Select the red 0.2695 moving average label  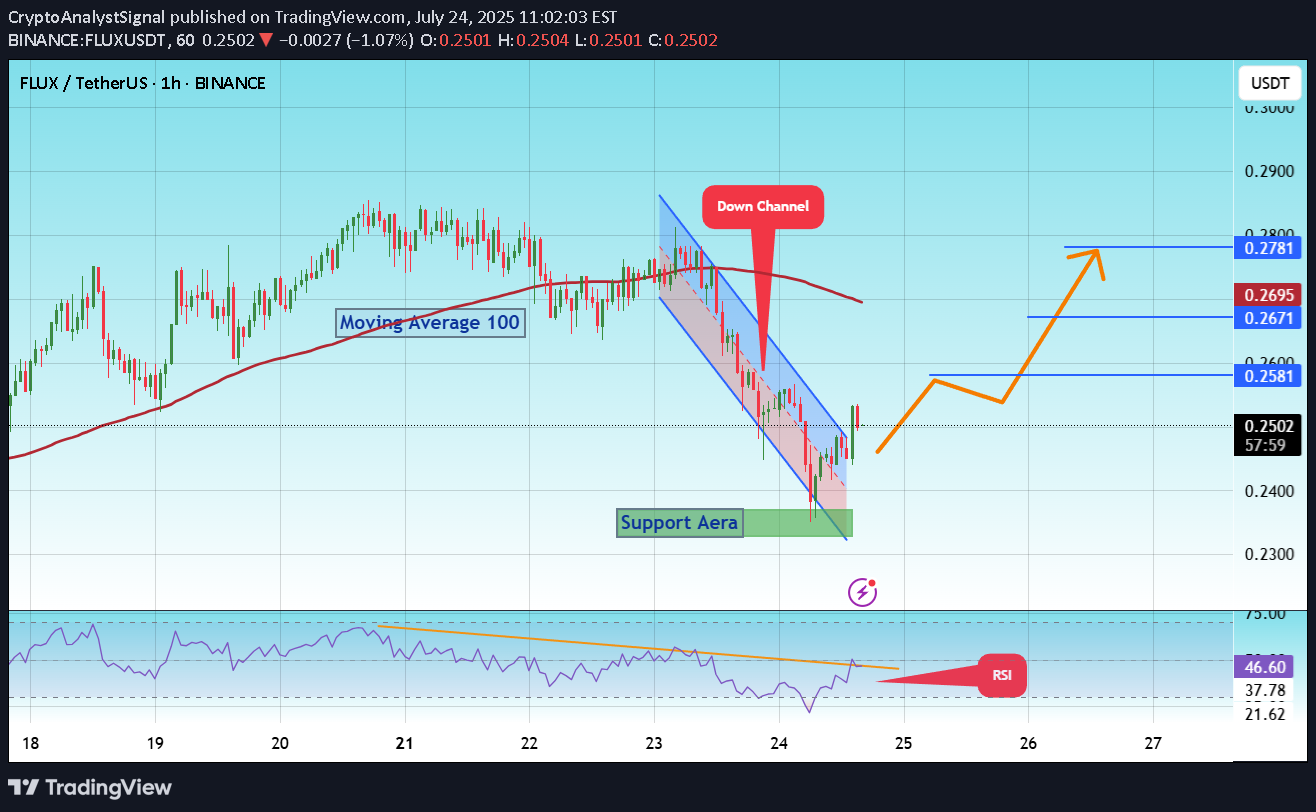click(1270, 295)
